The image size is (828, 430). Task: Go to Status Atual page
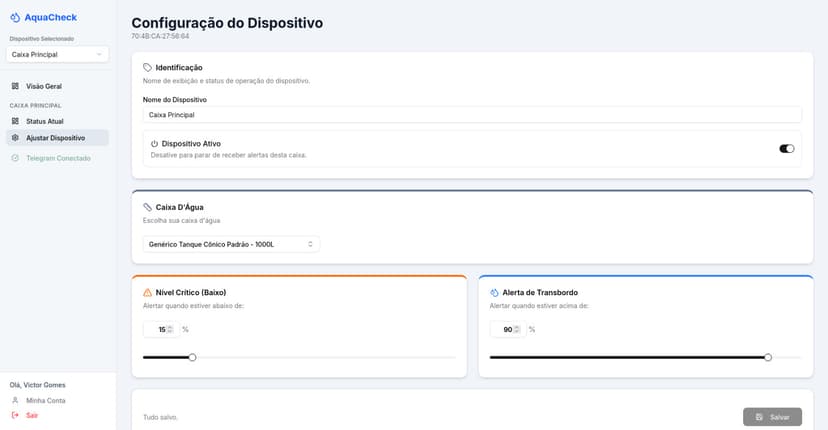tap(45, 121)
